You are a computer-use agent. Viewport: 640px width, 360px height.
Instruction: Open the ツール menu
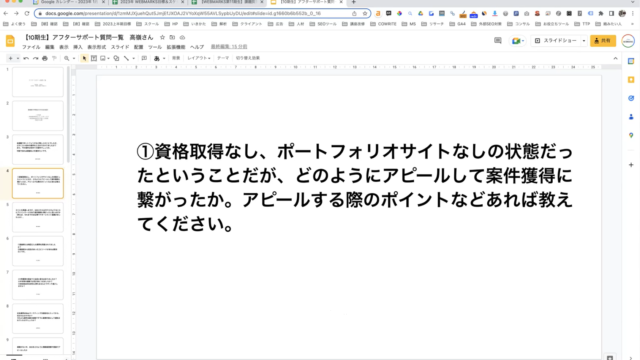155,47
